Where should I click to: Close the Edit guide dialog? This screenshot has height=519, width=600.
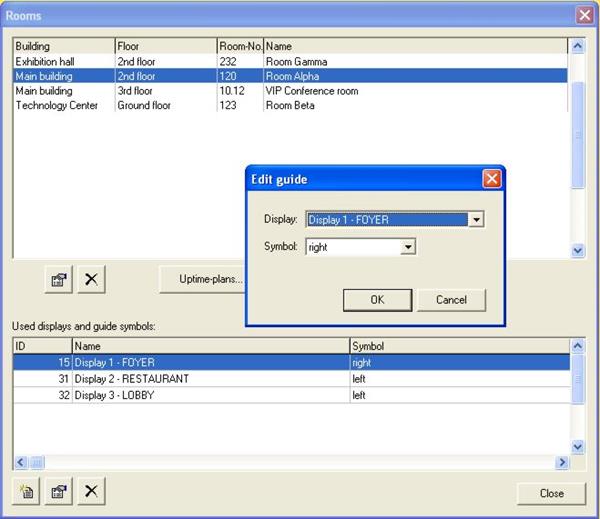491,179
